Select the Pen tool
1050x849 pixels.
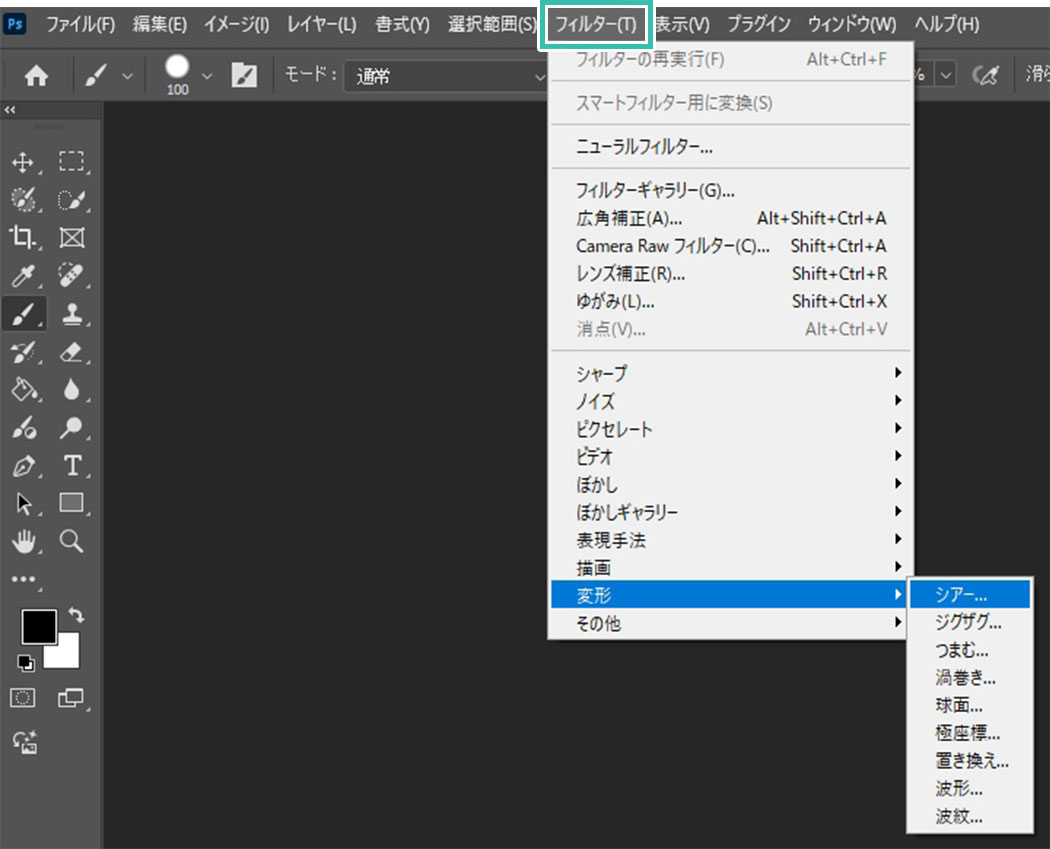(x=24, y=465)
